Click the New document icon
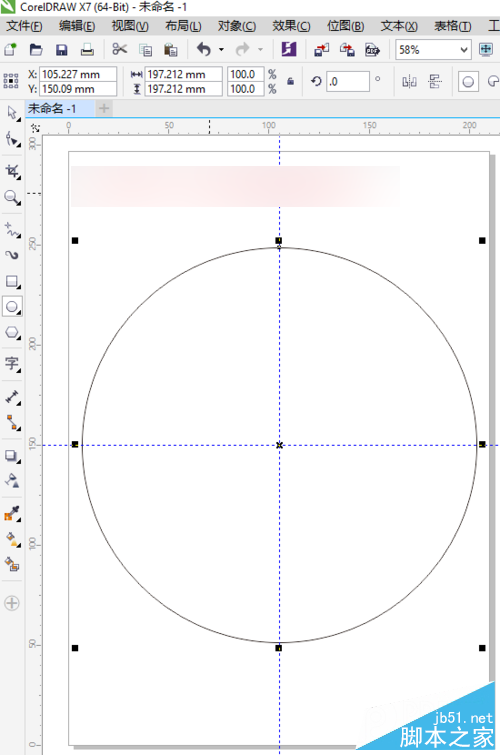The image size is (500, 755). click(x=10, y=50)
